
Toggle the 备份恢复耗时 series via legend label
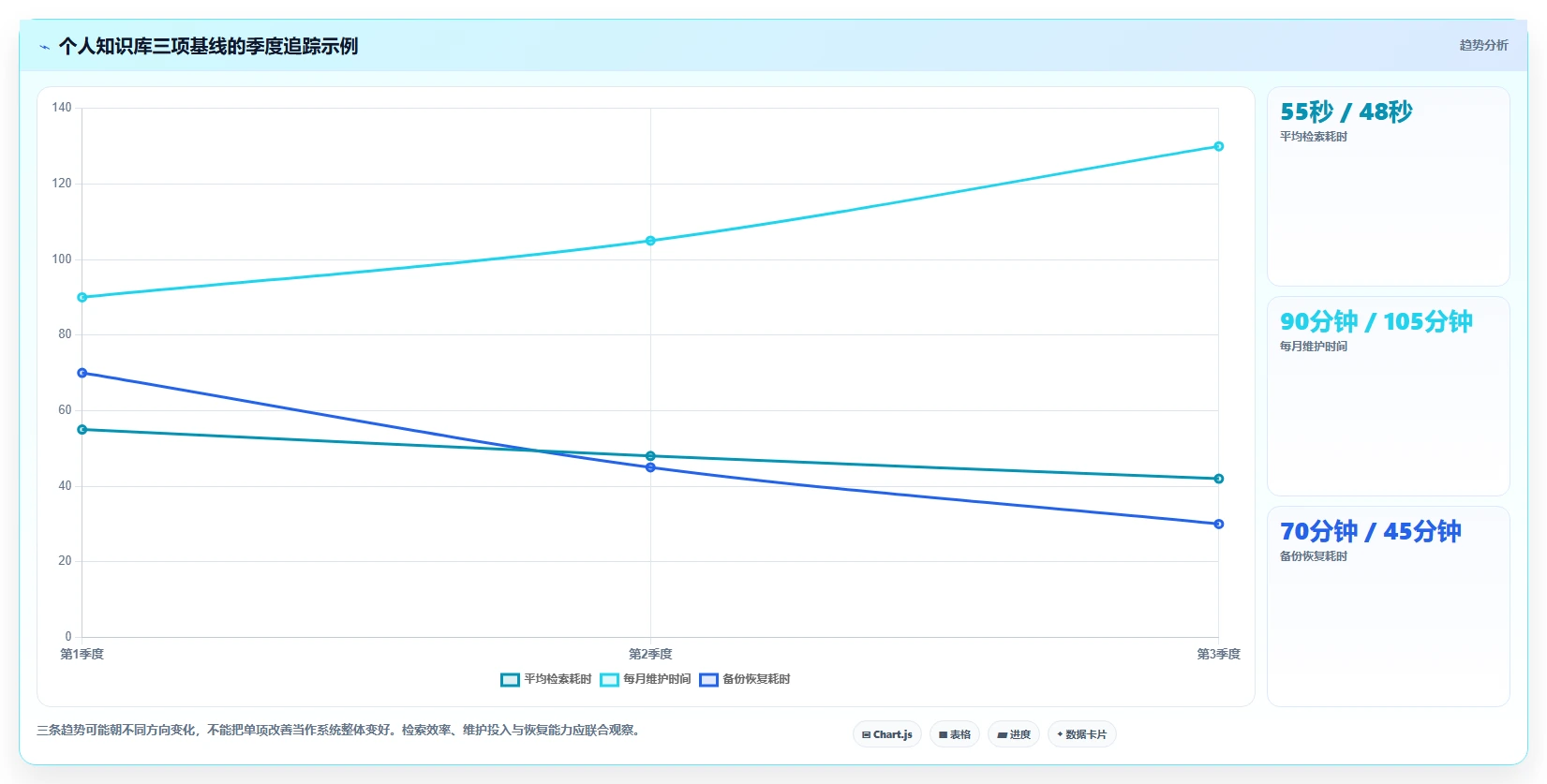pos(756,679)
